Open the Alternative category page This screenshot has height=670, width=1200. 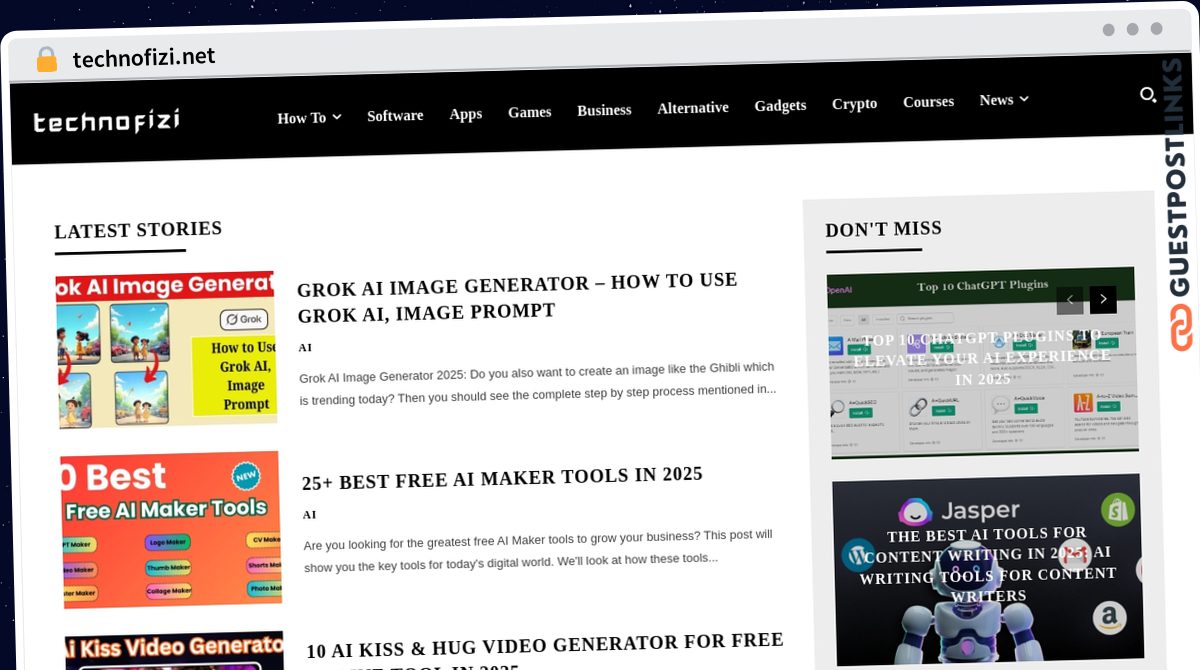click(692, 108)
